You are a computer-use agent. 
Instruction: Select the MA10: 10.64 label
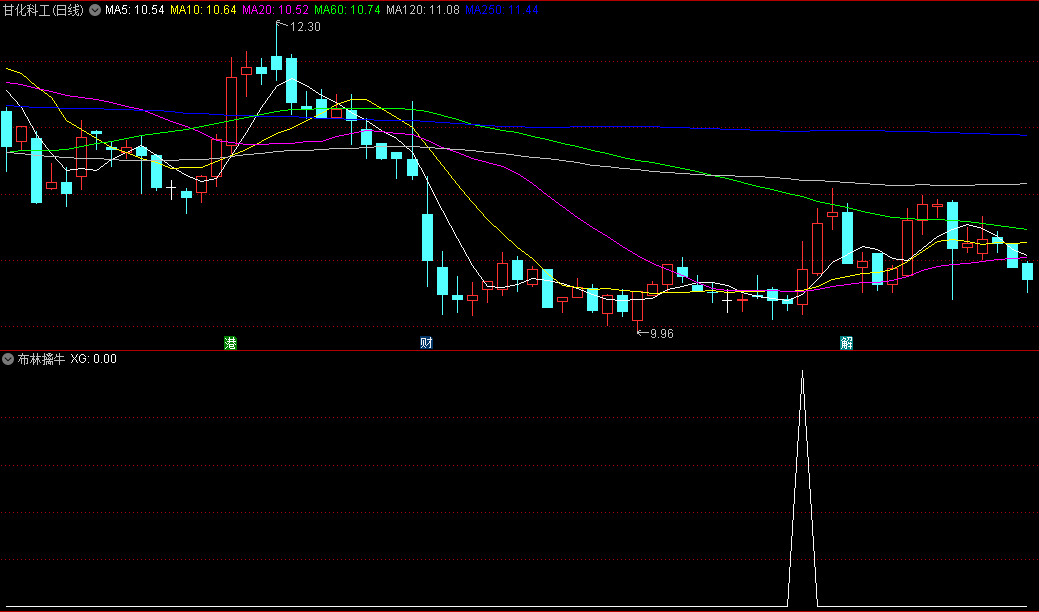pyautogui.click(x=203, y=10)
